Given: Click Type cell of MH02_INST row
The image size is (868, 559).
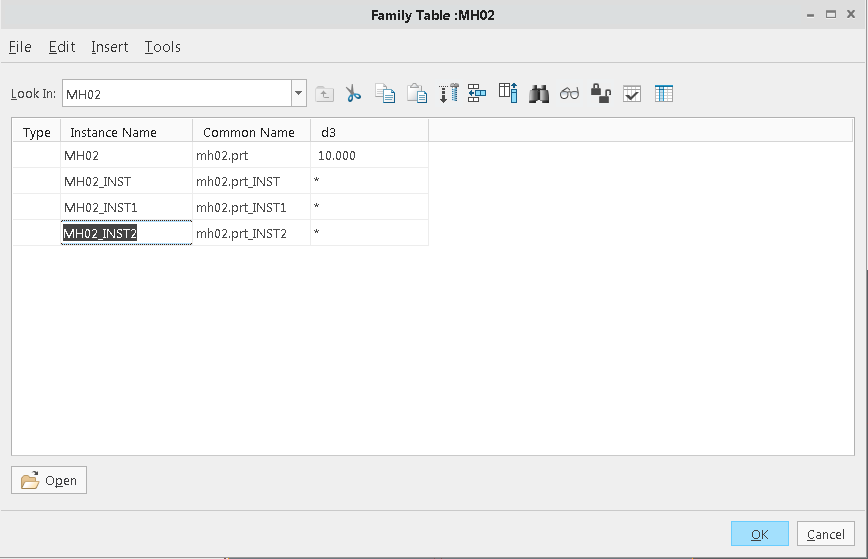Looking at the screenshot, I should coord(37,181).
